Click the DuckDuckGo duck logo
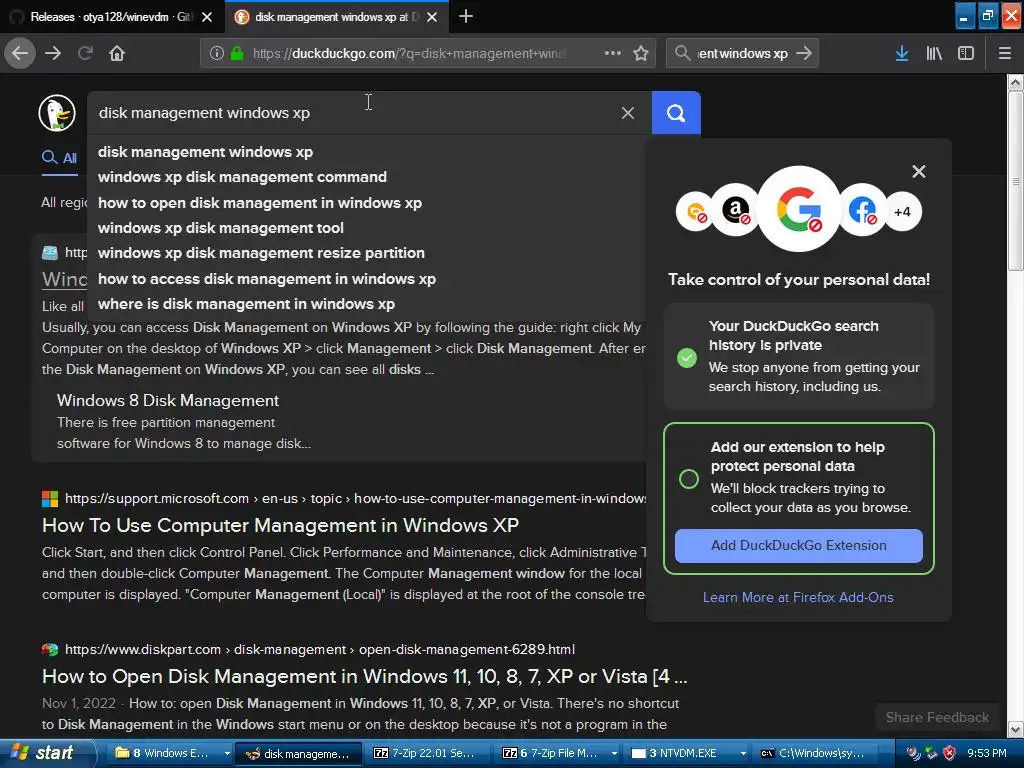Viewport: 1024px width, 768px height. click(57, 112)
